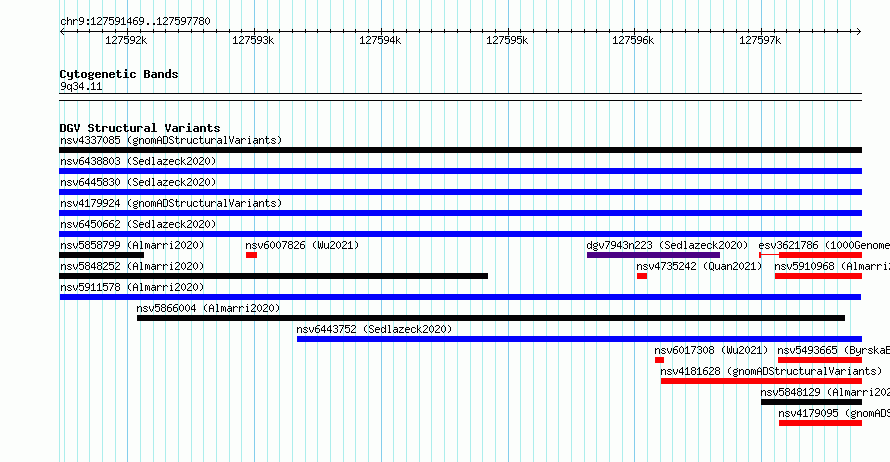Click the right arrowhead of the ruler
Screen dimensions: 890x462
click(859, 32)
